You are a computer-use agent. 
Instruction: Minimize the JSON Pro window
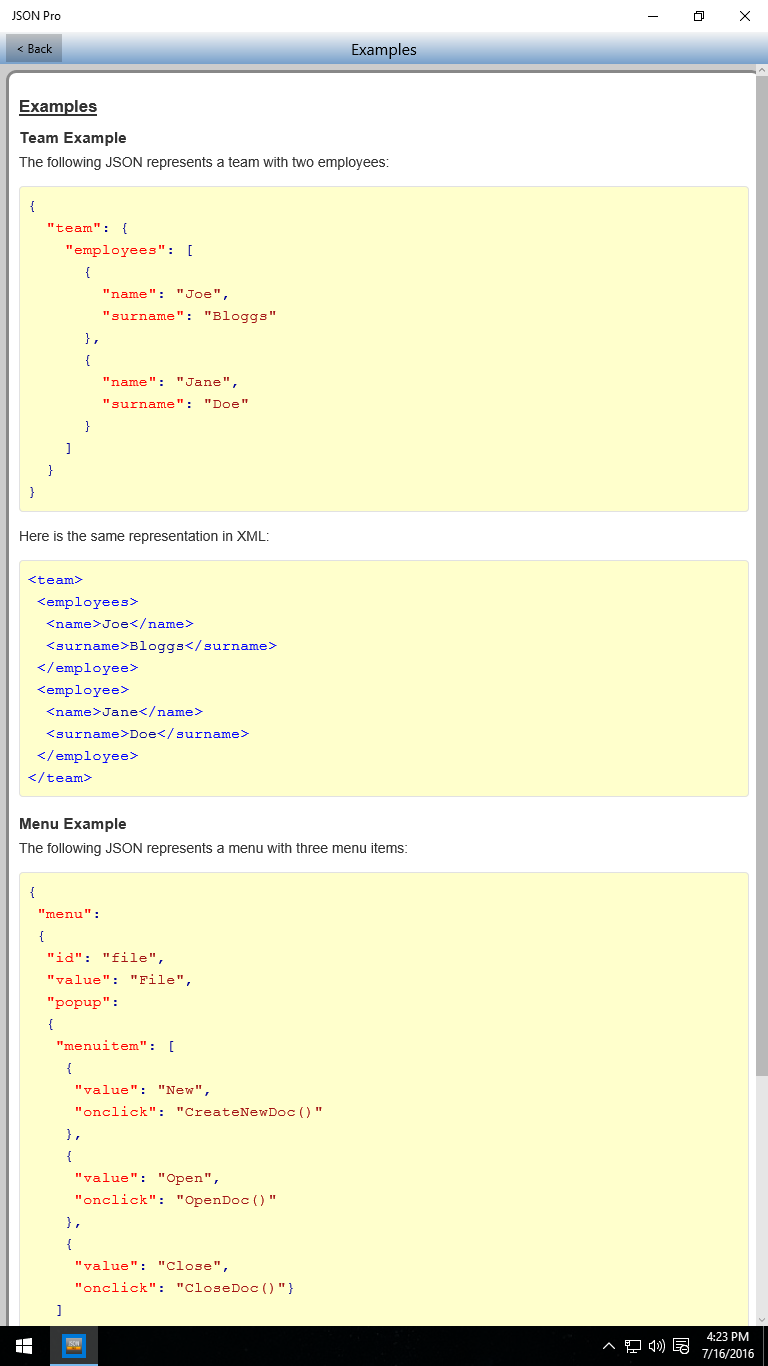click(652, 16)
